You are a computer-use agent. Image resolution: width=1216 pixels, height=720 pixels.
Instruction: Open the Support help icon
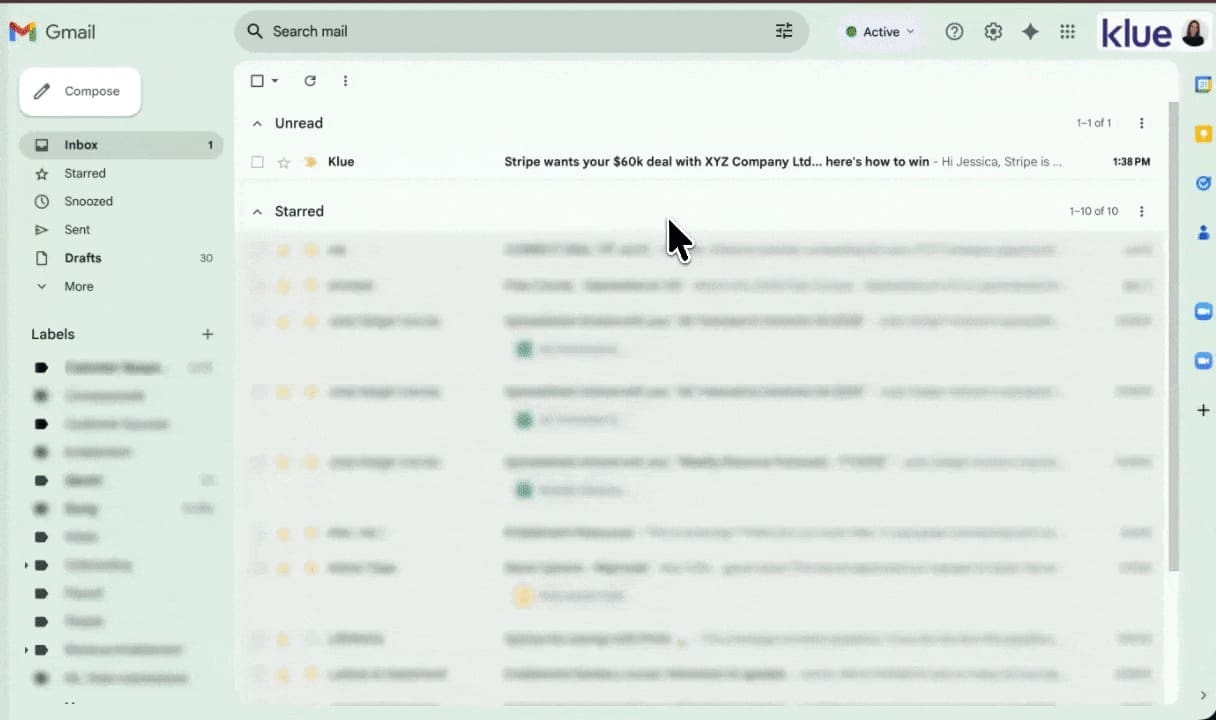(x=954, y=32)
